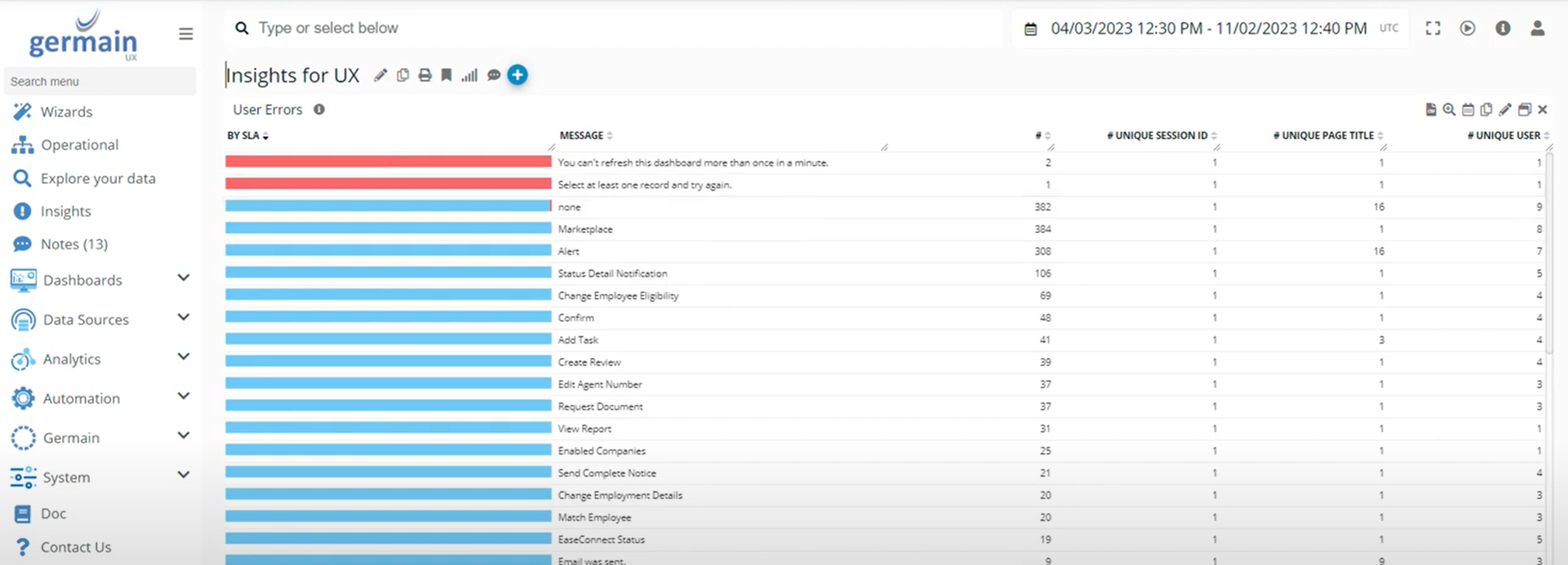Click the drill-through magnifier icon in User Errors
This screenshot has width=1568, height=565.
point(1449,109)
